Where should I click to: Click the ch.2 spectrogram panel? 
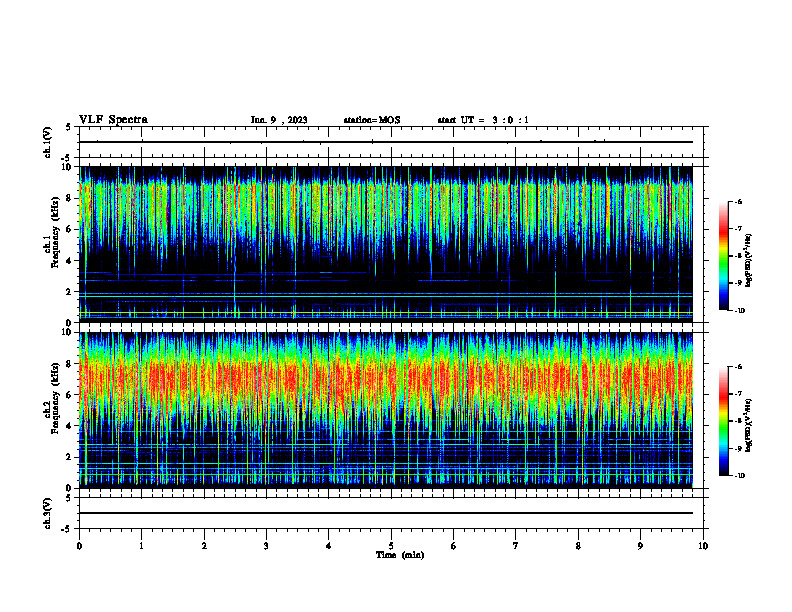(x=385, y=410)
